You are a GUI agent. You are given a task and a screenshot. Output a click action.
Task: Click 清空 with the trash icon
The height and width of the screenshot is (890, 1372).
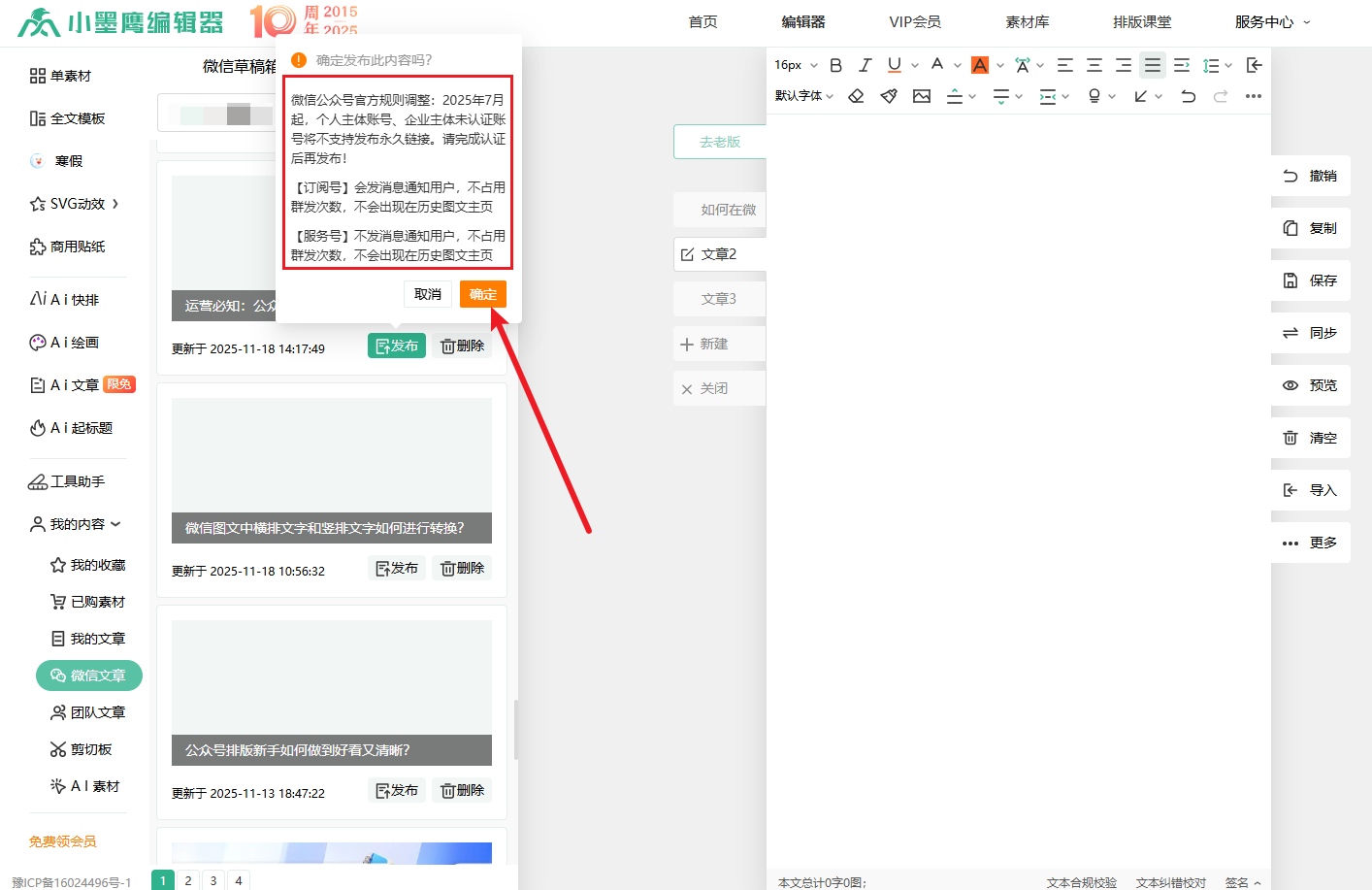pyautogui.click(x=1311, y=438)
